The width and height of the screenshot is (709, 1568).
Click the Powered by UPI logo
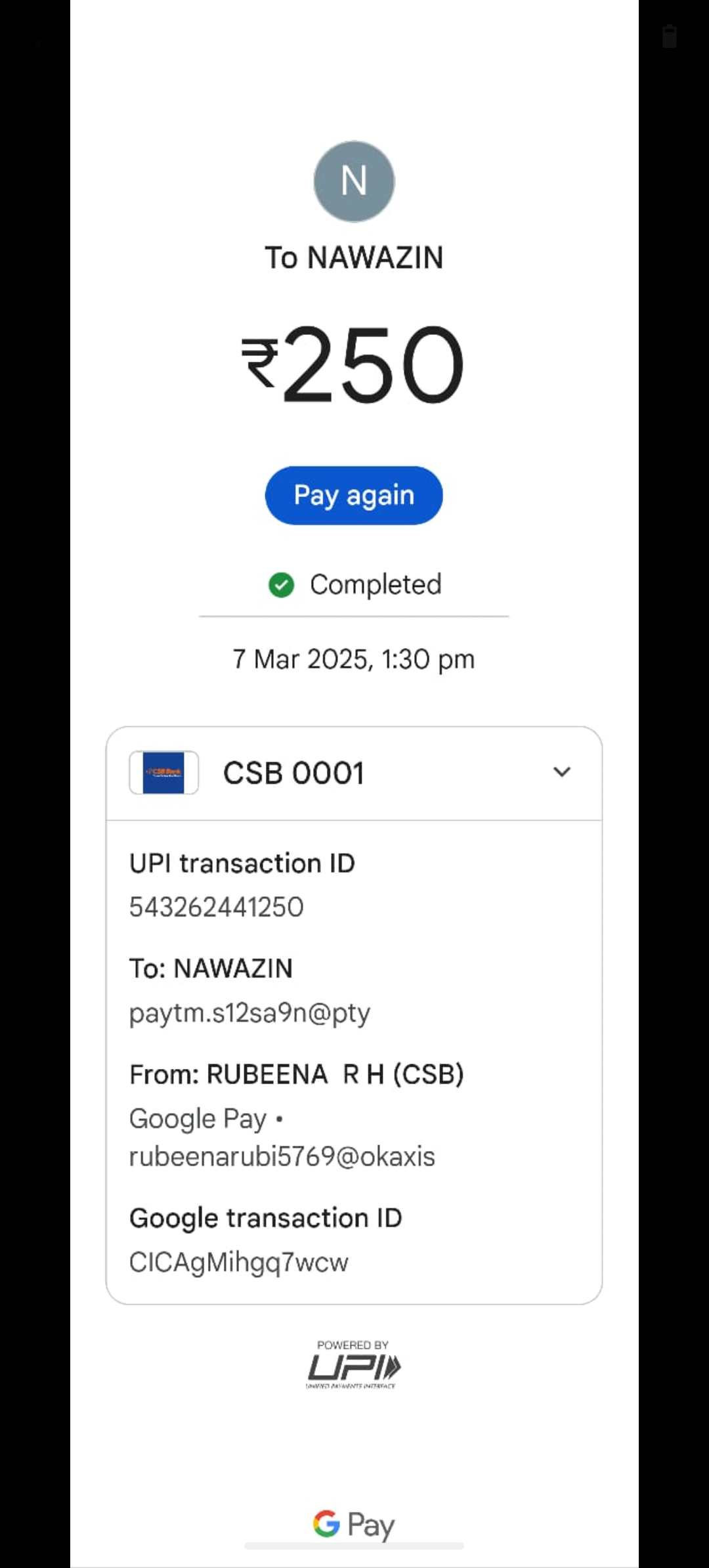tap(353, 1364)
